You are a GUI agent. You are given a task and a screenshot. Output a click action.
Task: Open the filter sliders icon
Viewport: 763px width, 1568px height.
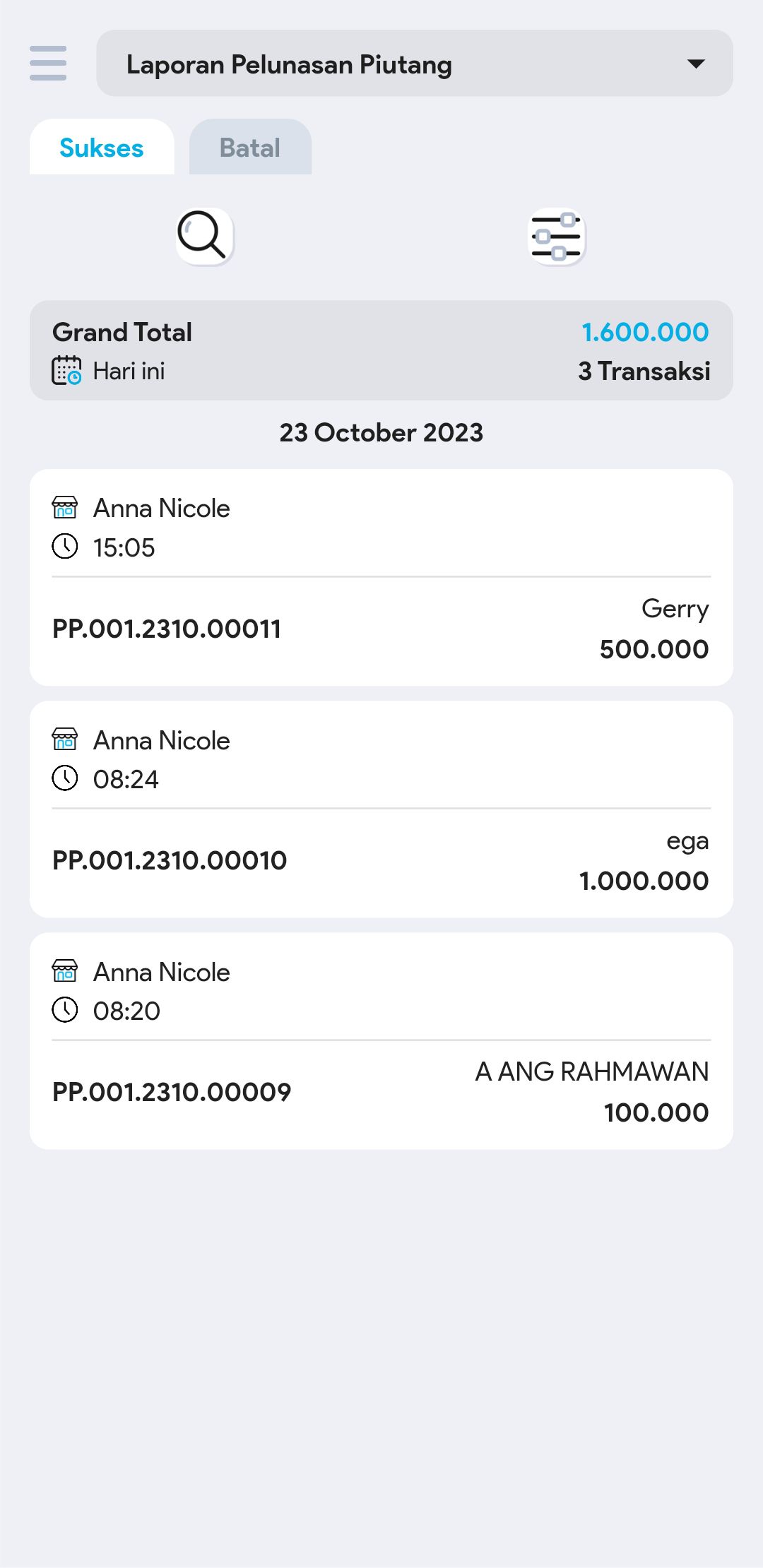point(557,236)
